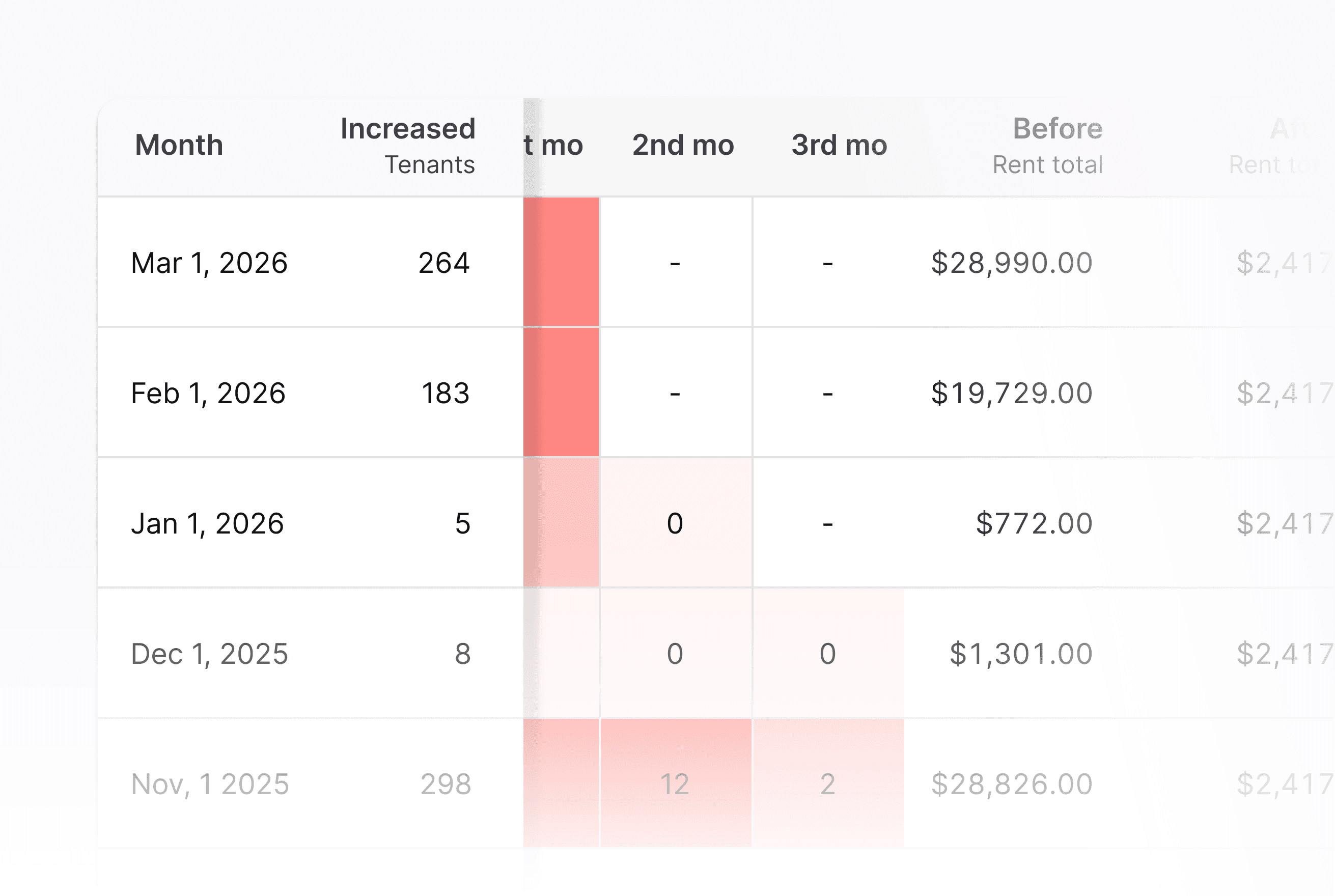Sort by the Increased Tenants column header

(407, 145)
